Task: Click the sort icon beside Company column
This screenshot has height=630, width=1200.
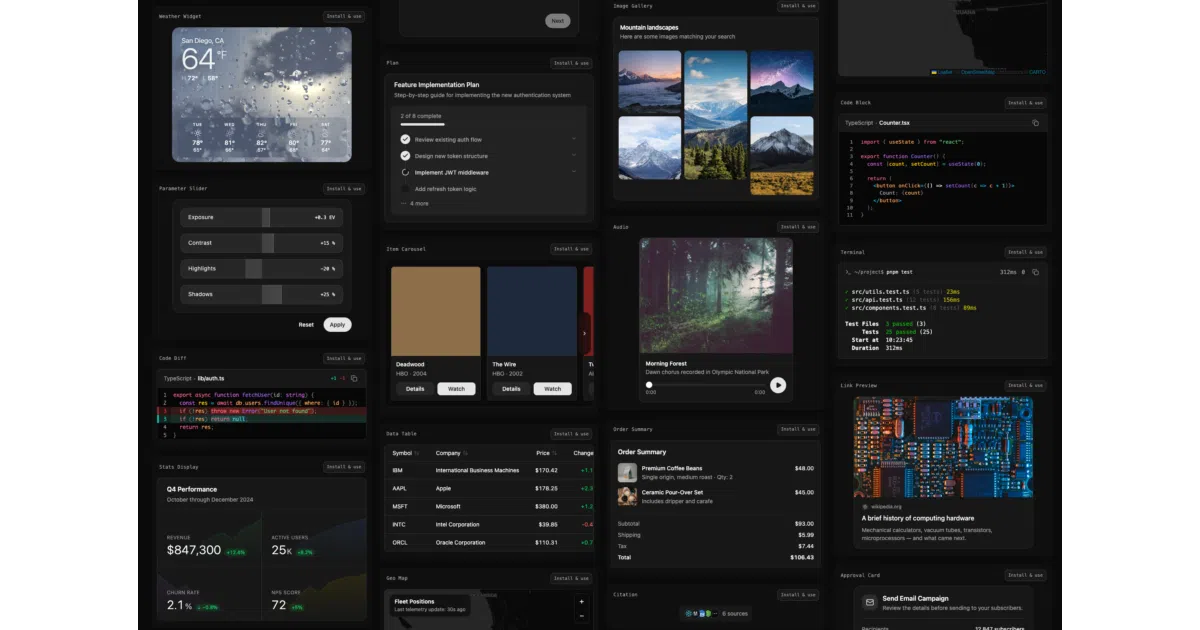Action: pyautogui.click(x=466, y=453)
